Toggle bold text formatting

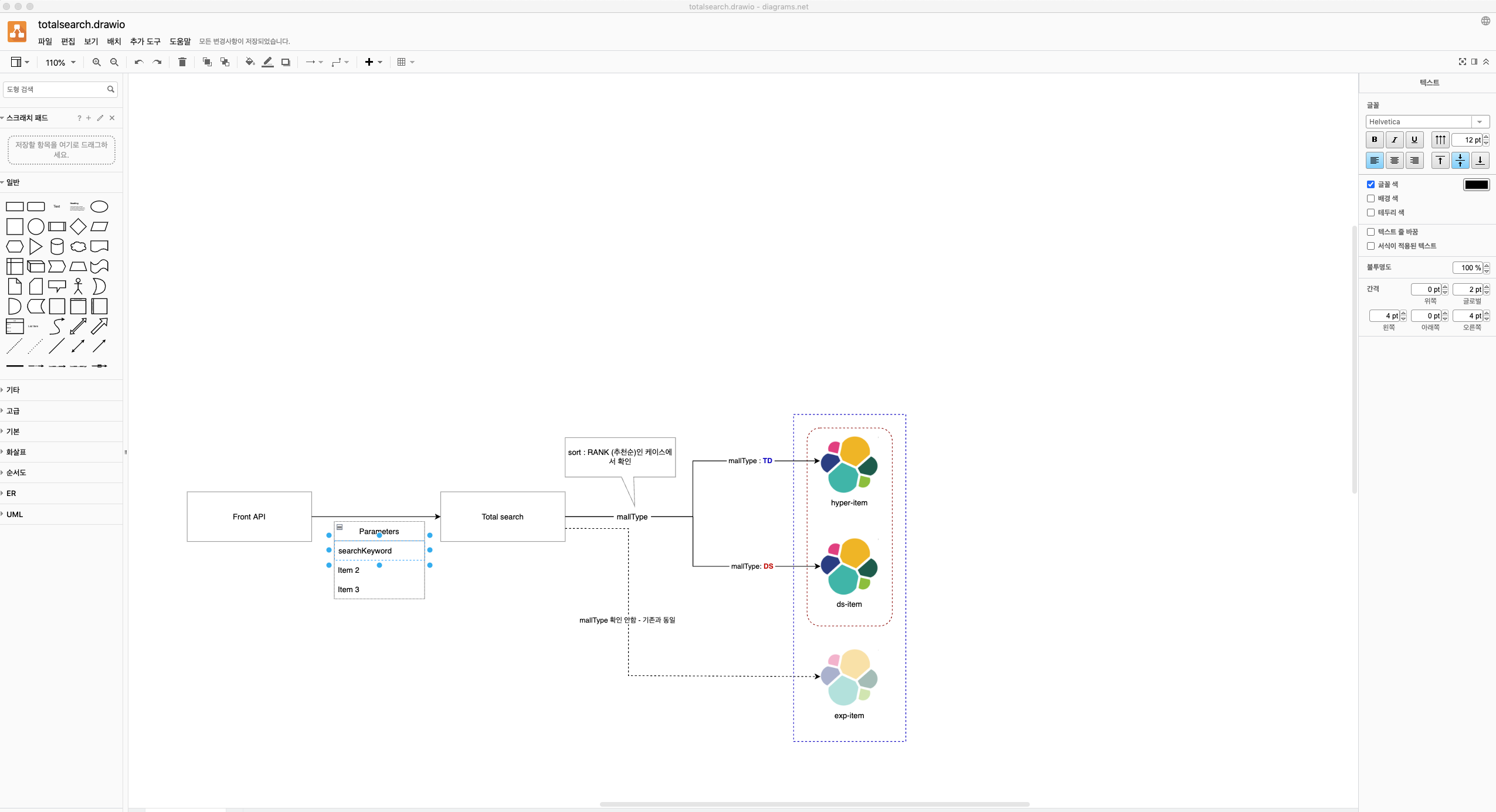1375,140
